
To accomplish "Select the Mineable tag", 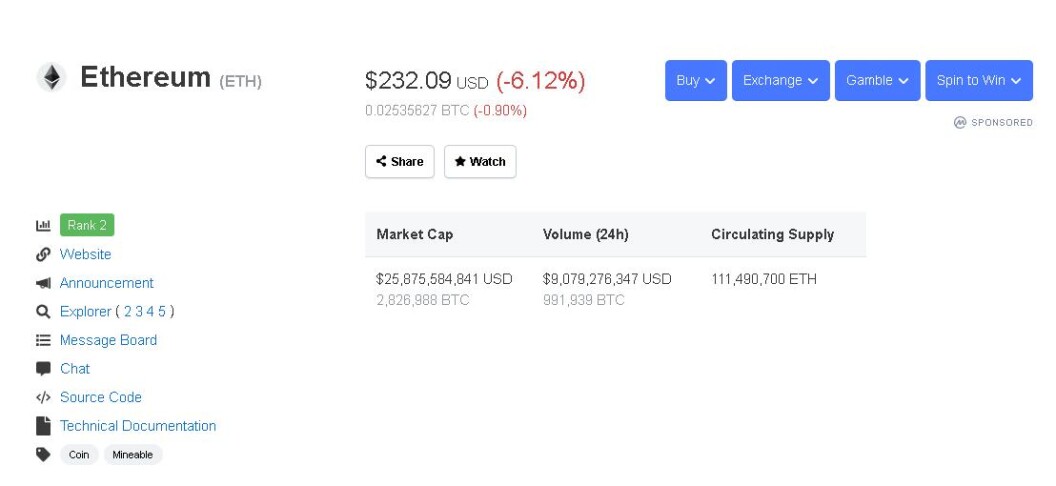I will [133, 455].
